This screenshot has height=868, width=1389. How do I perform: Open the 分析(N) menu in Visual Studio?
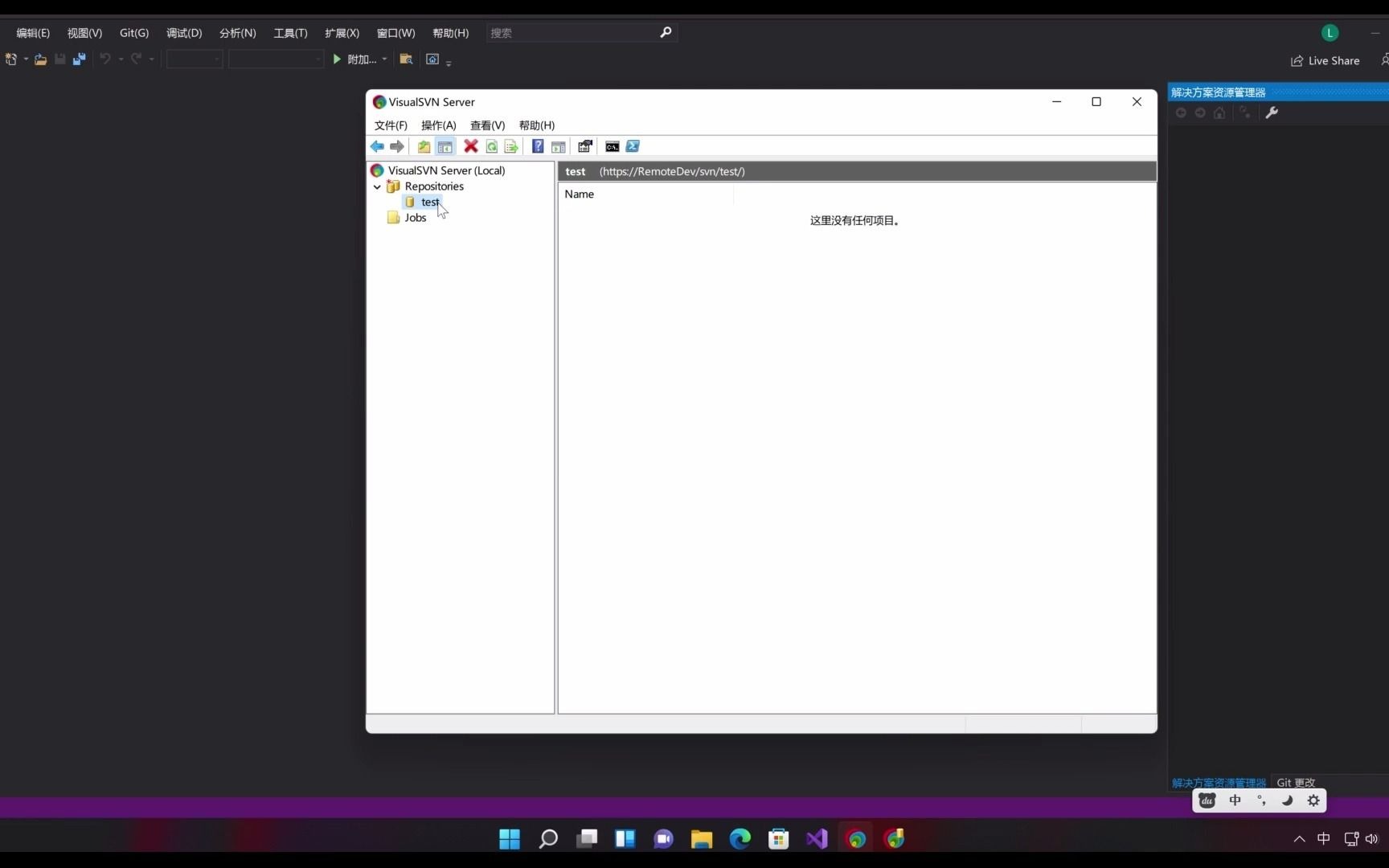click(238, 33)
